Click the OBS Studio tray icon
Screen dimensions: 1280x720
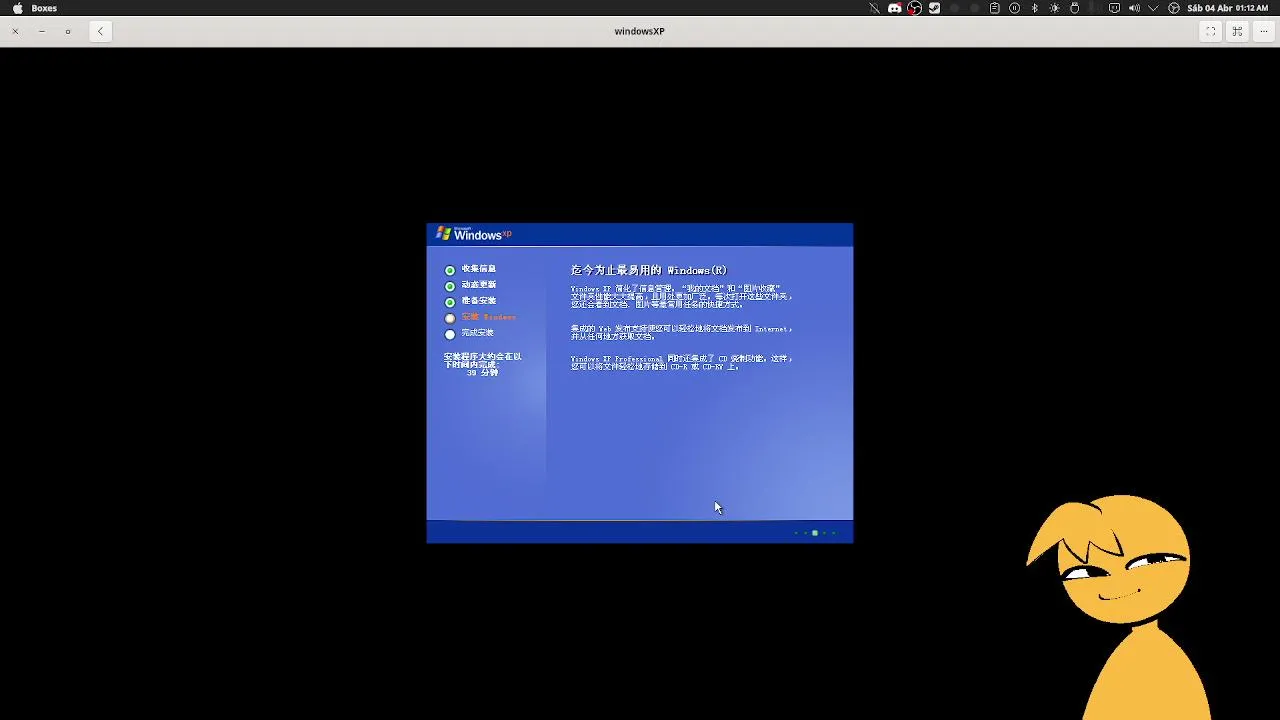pos(914,8)
